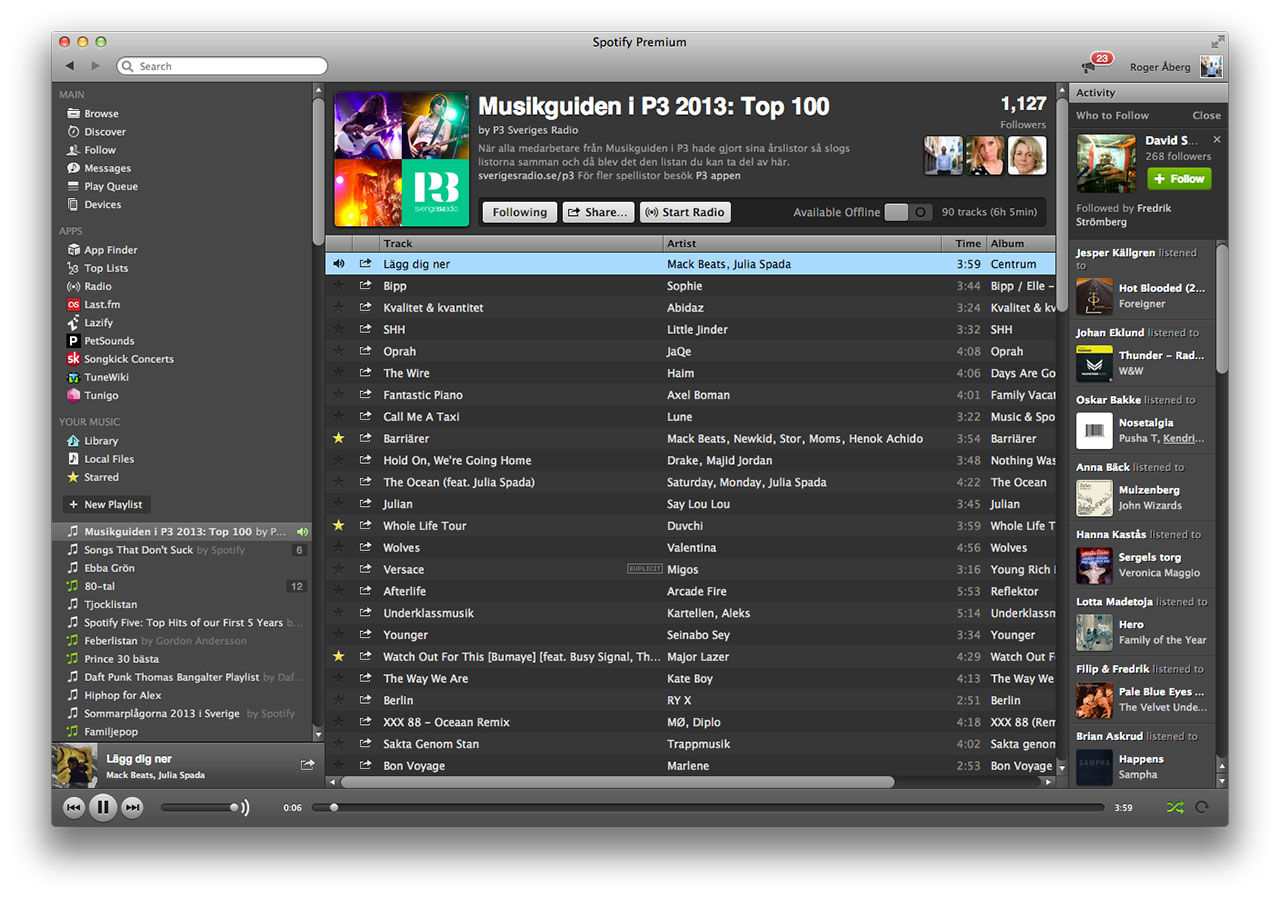Open the notifications icon showing 23
This screenshot has height=898, width=1280.
click(x=1090, y=66)
